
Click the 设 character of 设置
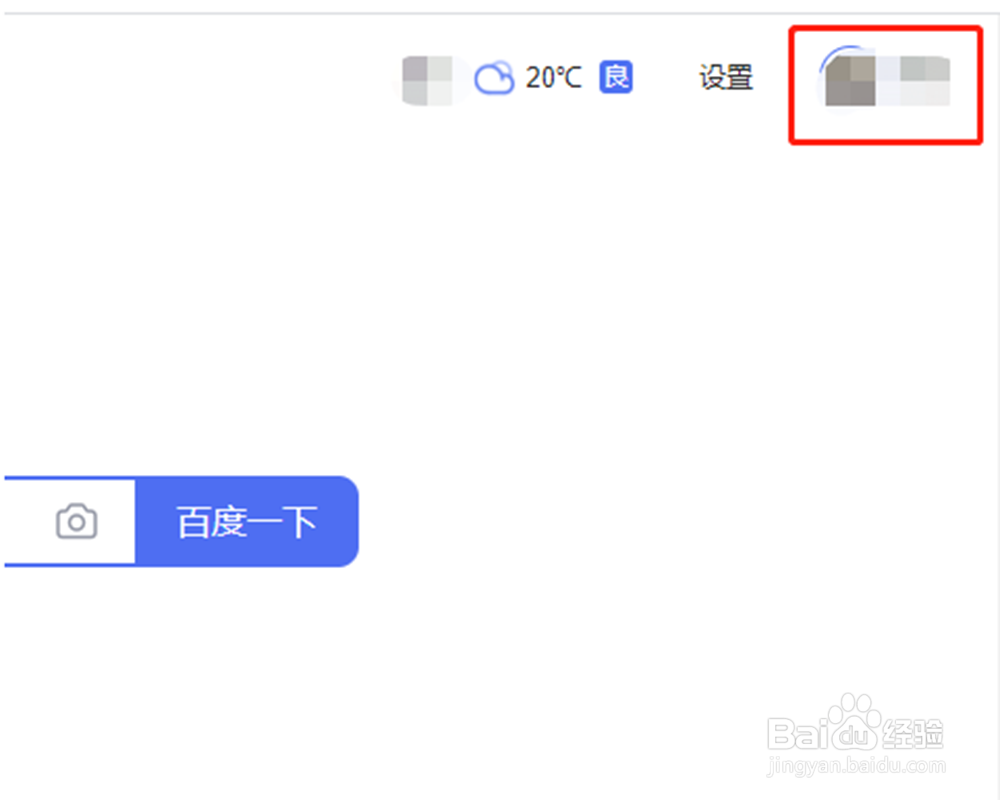(712, 78)
